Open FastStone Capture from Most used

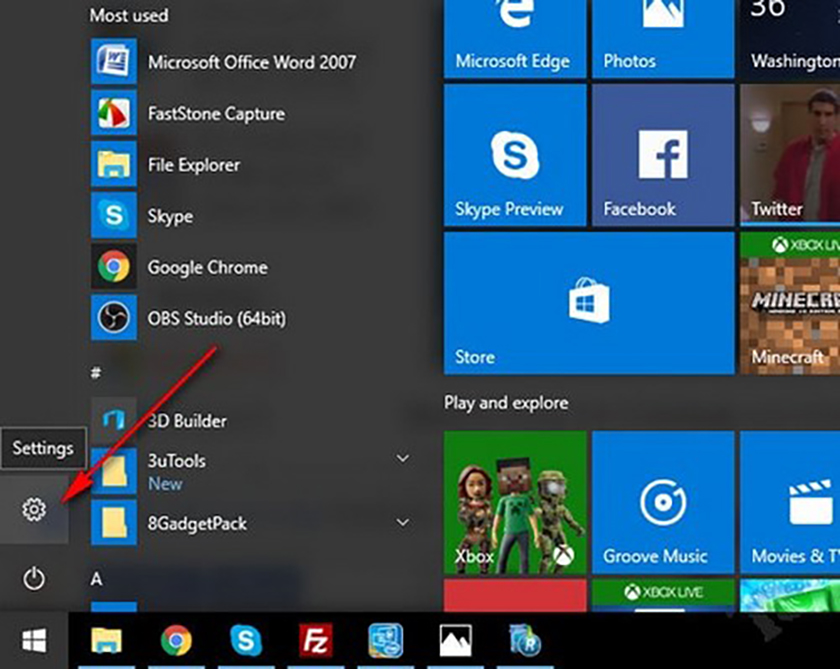pyautogui.click(x=216, y=114)
